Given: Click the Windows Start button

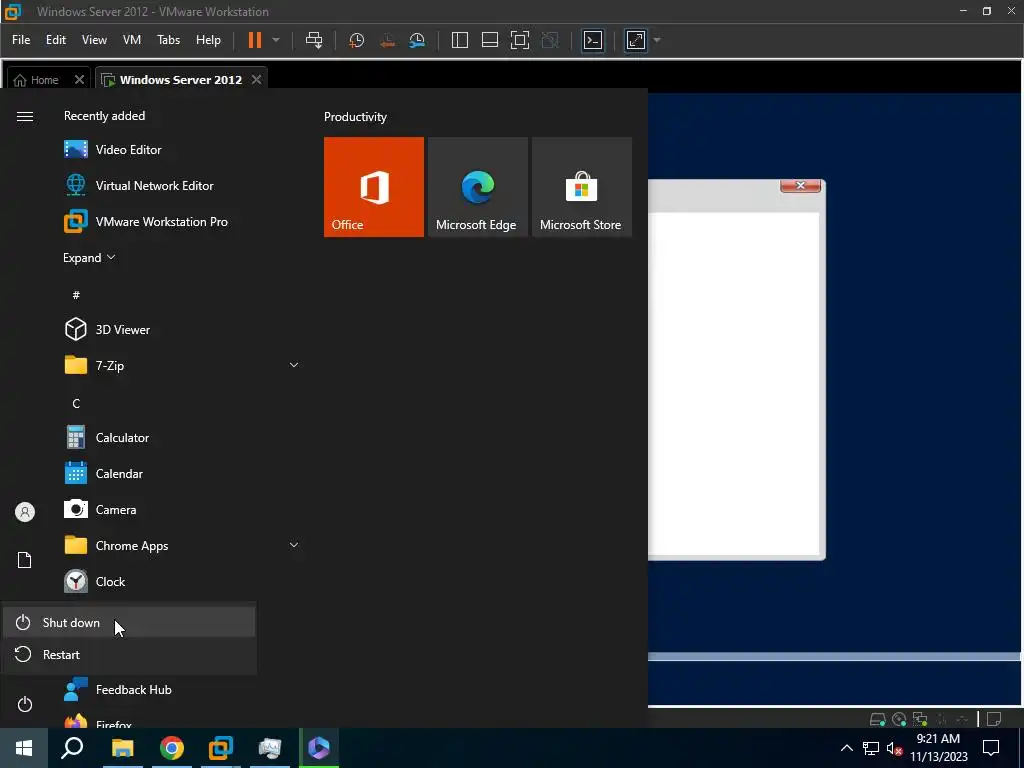Looking at the screenshot, I should pos(24,748).
